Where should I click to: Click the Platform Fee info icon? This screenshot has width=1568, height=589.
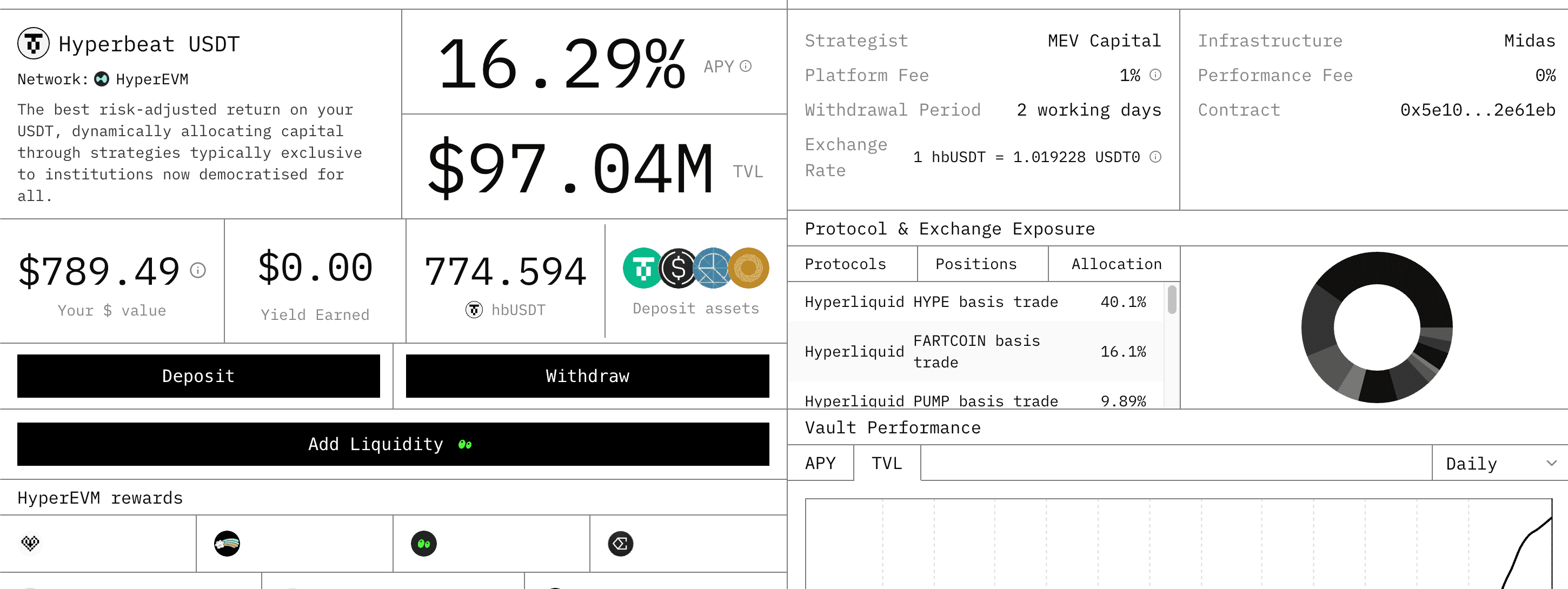click(1155, 75)
